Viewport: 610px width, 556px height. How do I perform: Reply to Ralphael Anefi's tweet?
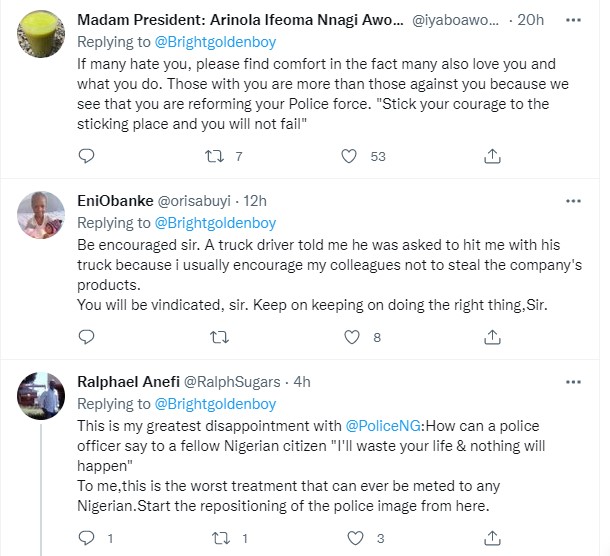pyautogui.click(x=86, y=538)
